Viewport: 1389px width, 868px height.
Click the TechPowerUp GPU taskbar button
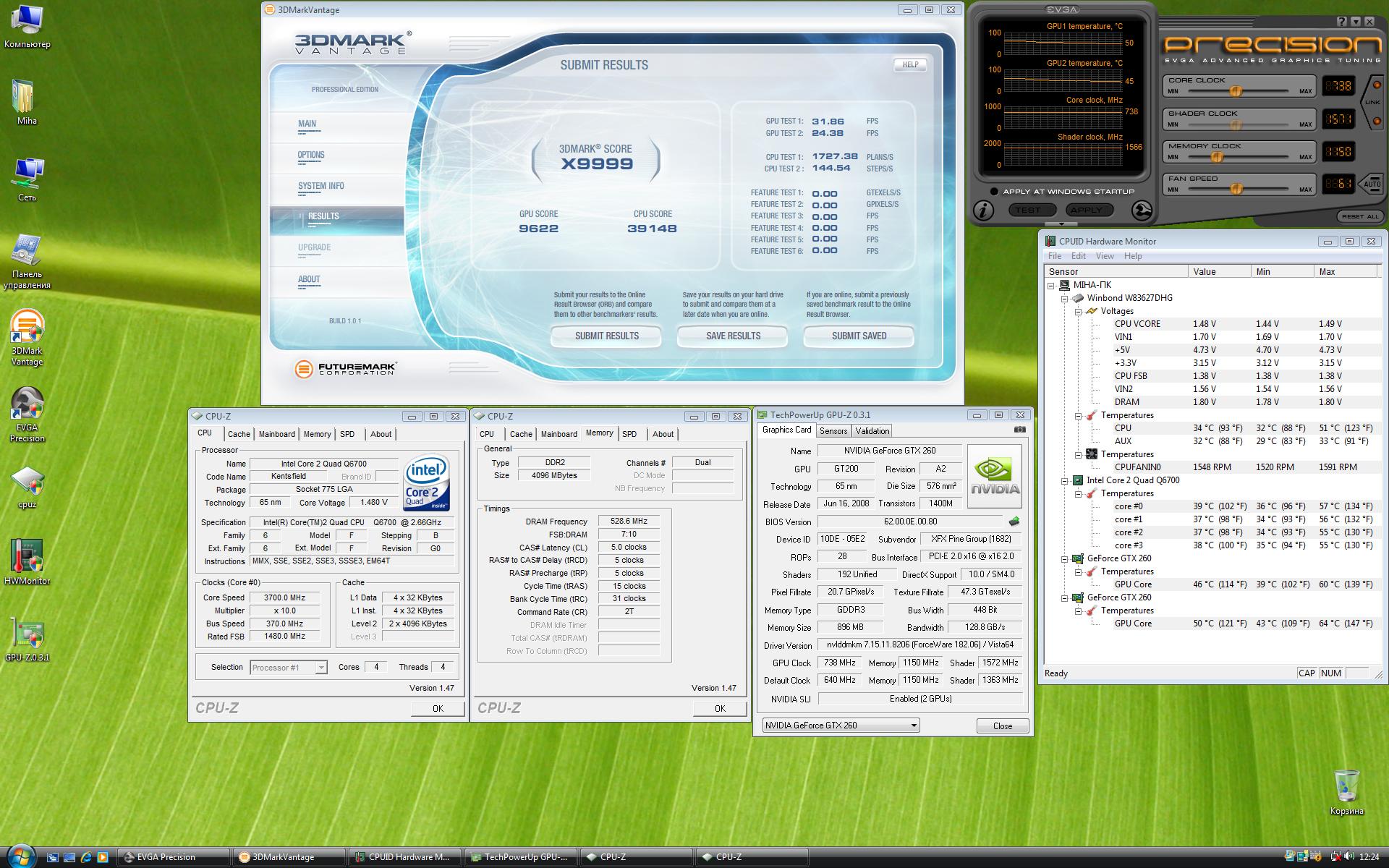point(520,857)
